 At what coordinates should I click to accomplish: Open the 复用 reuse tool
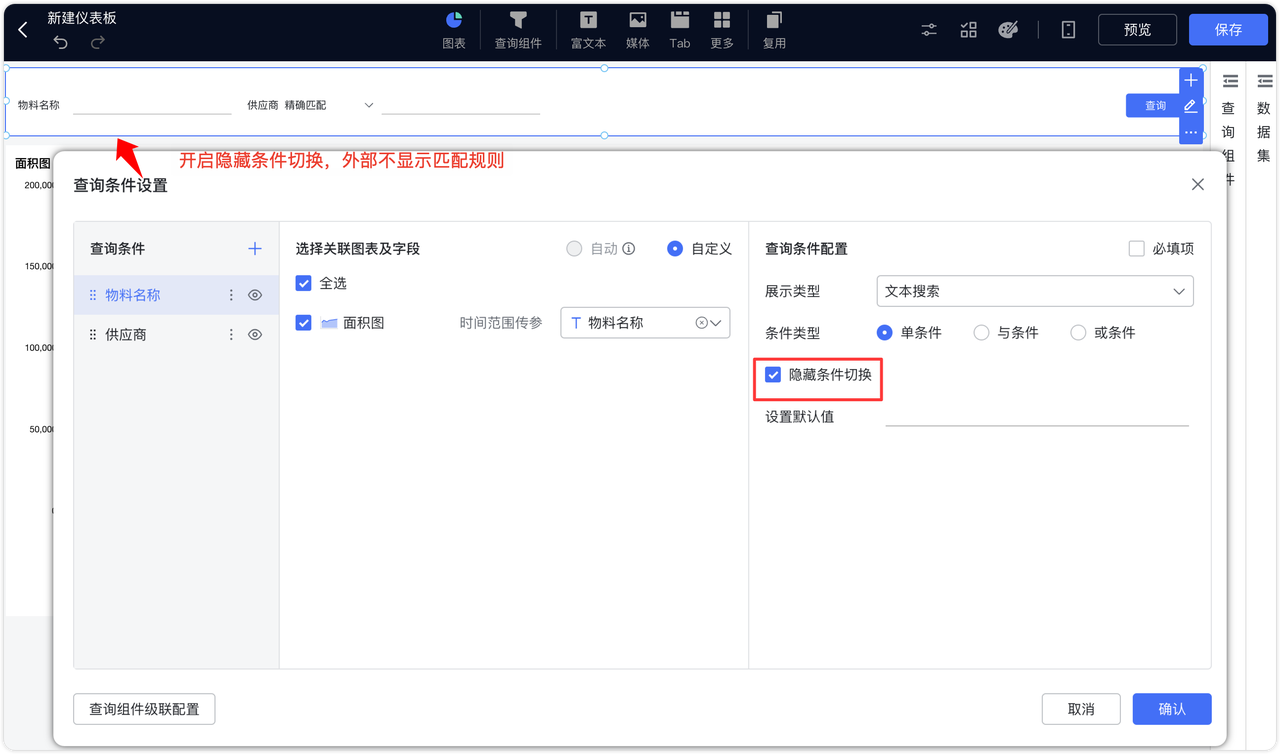(774, 30)
